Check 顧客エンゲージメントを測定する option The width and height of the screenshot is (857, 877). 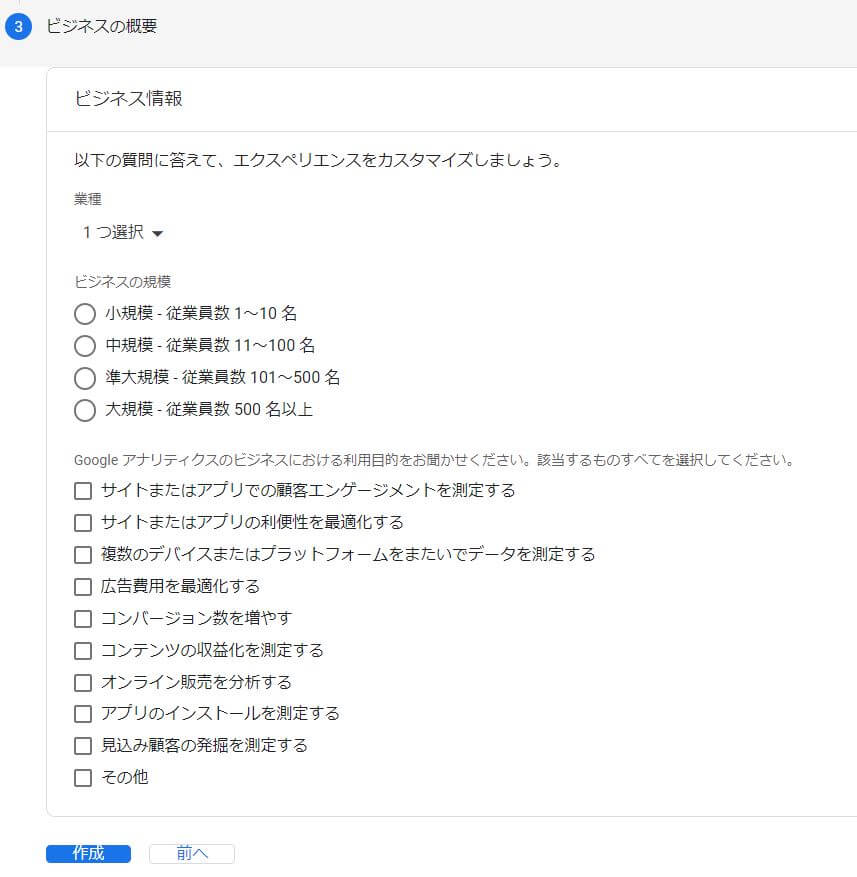83,491
